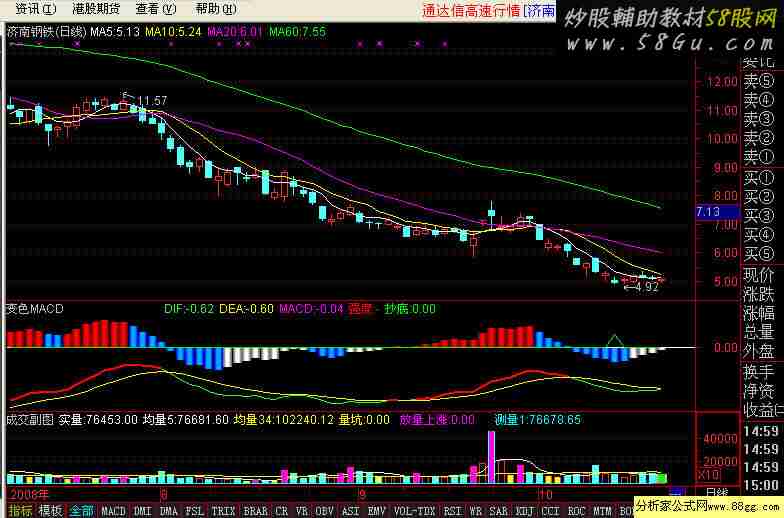Click the 15:00 trade time entry
The width and height of the screenshot is (784, 518).
(761, 486)
